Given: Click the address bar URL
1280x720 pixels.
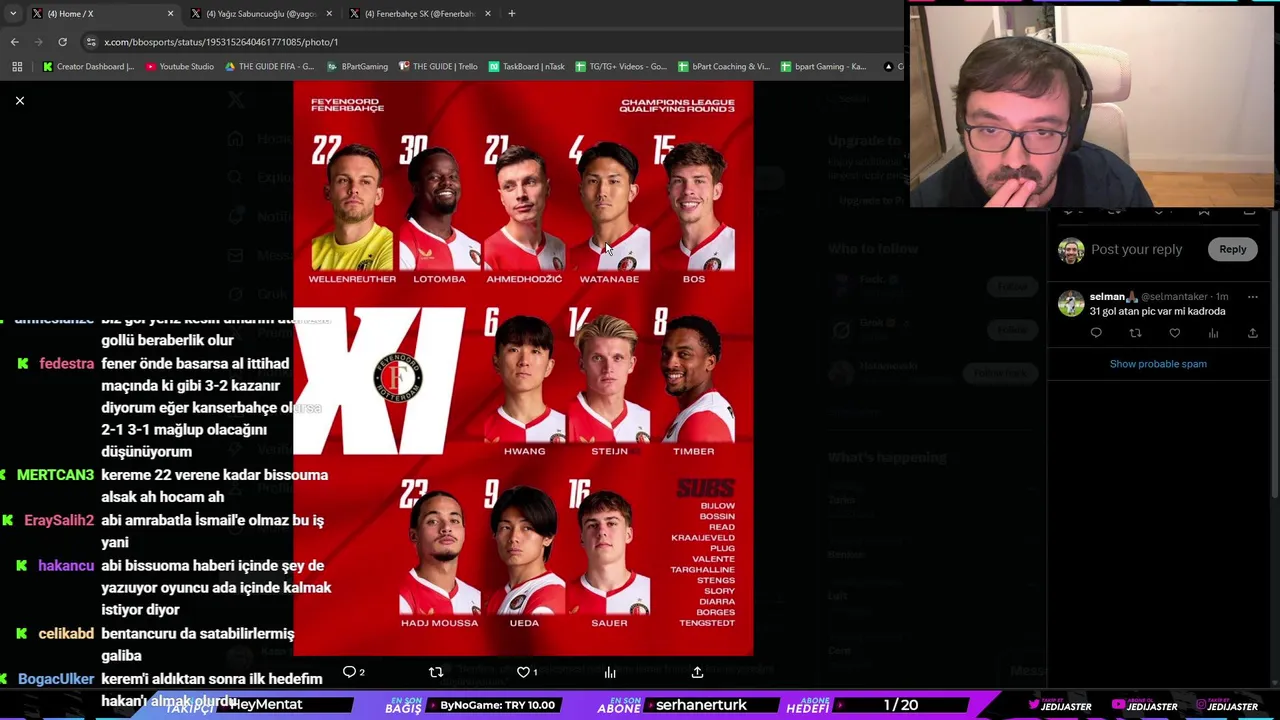Looking at the screenshot, I should tap(221, 42).
